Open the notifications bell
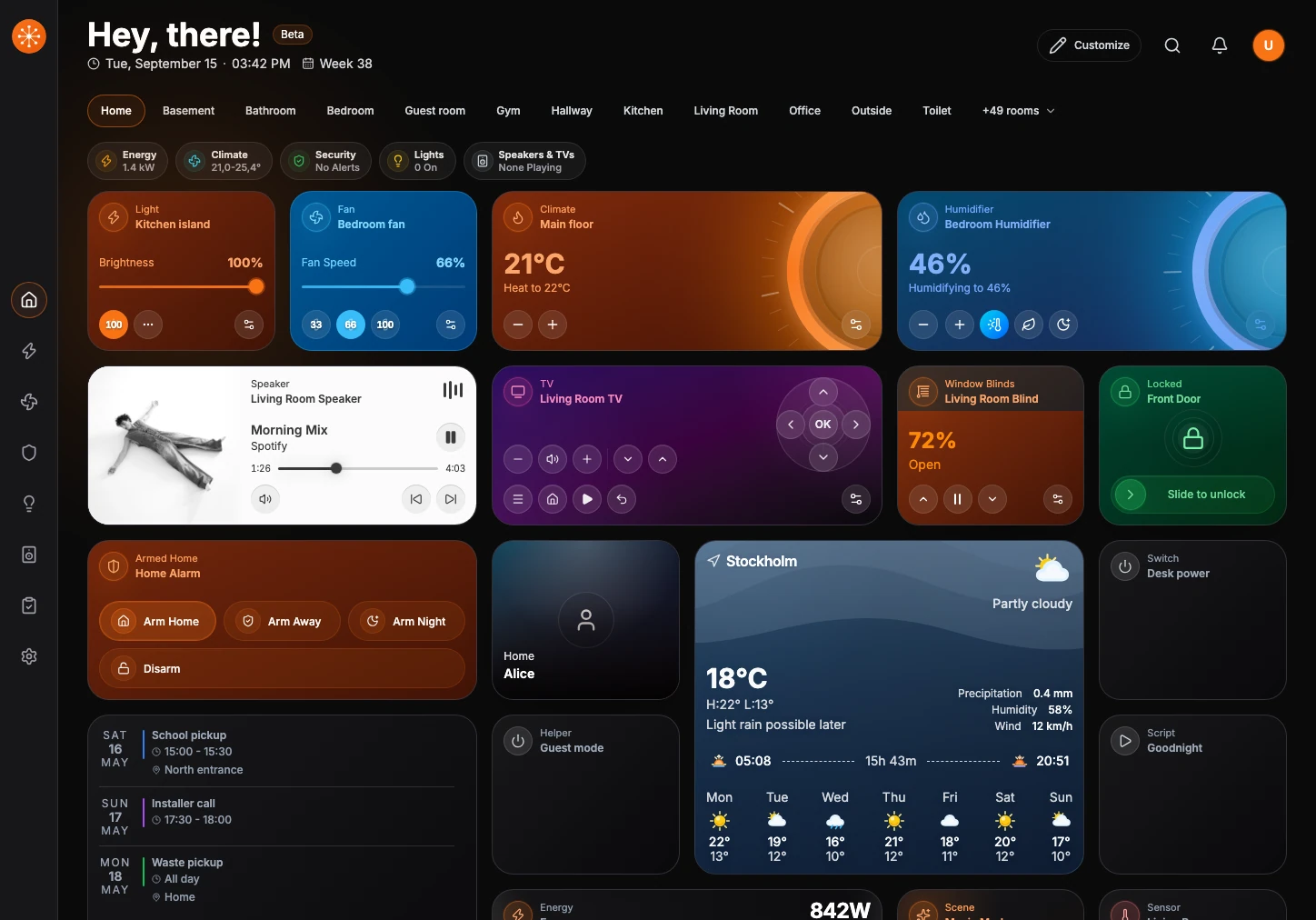1316x920 pixels. [1220, 45]
